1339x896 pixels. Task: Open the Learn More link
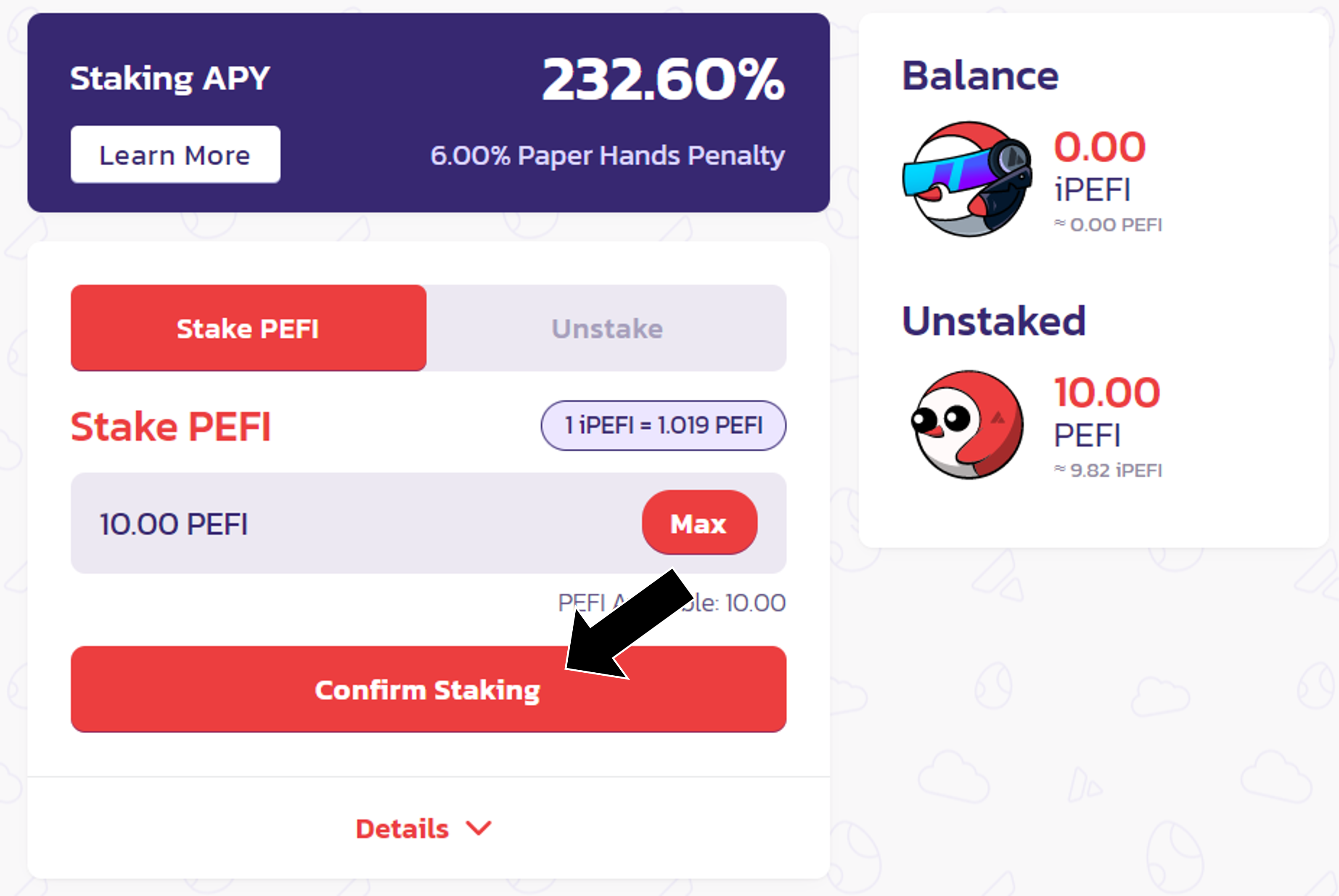(175, 154)
